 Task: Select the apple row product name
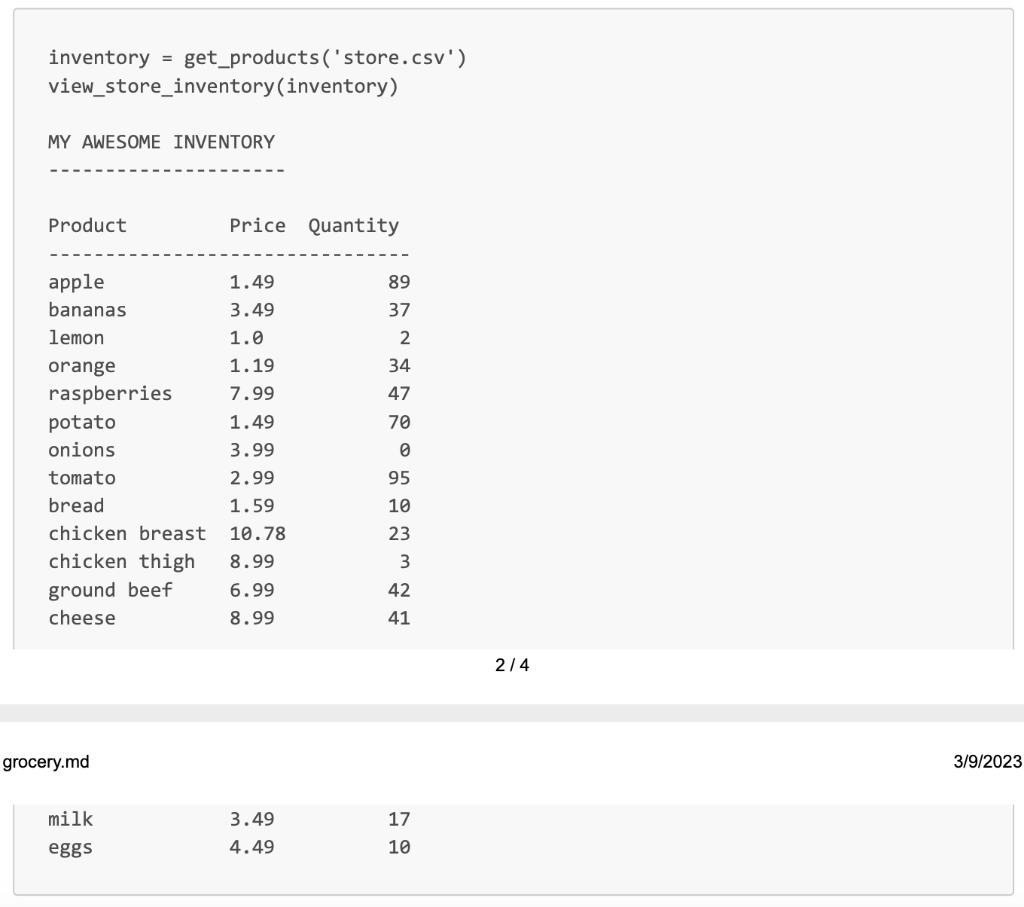tap(76, 283)
